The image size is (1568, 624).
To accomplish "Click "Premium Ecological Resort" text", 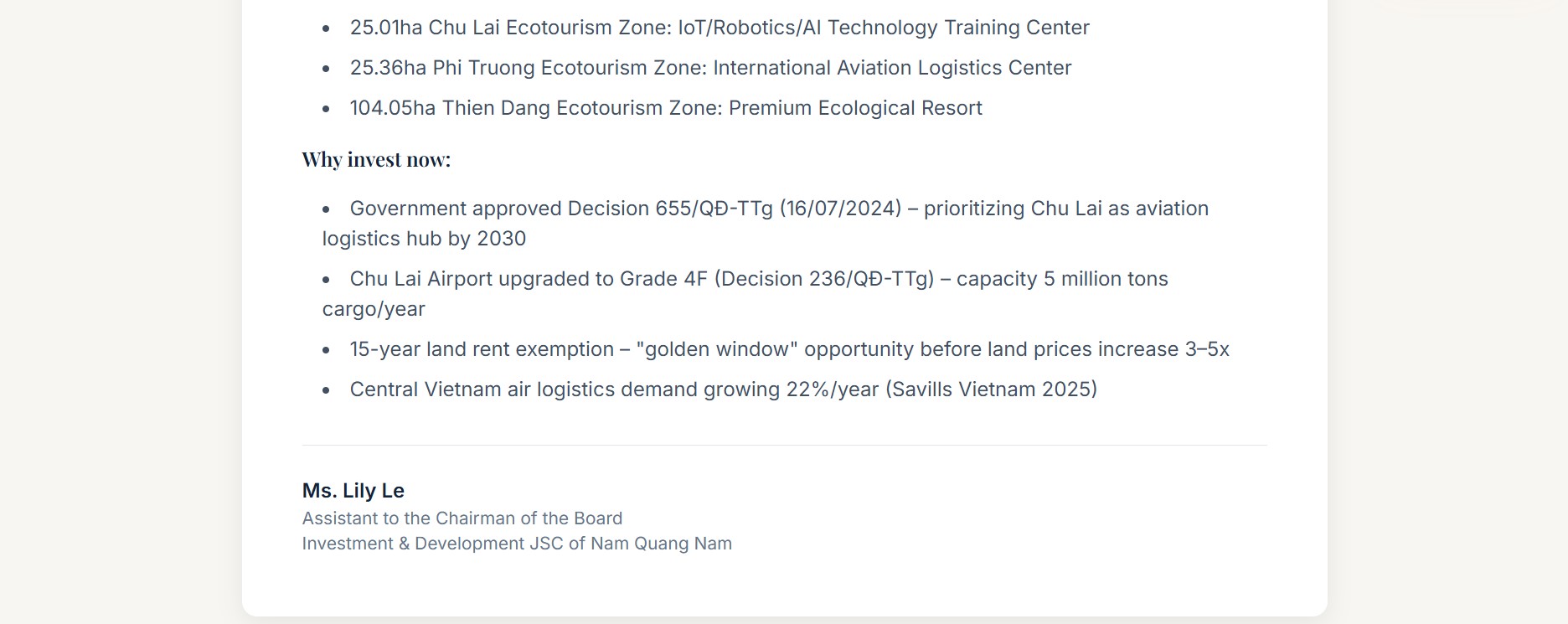I will (x=855, y=108).
